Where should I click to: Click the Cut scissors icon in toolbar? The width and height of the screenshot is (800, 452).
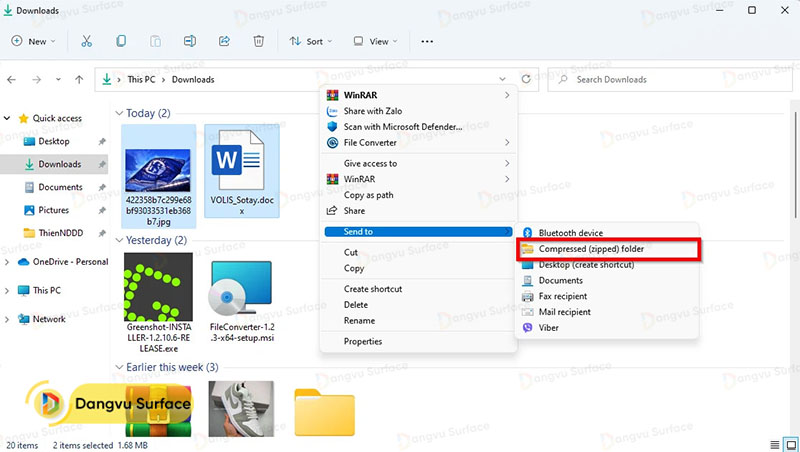(x=87, y=42)
